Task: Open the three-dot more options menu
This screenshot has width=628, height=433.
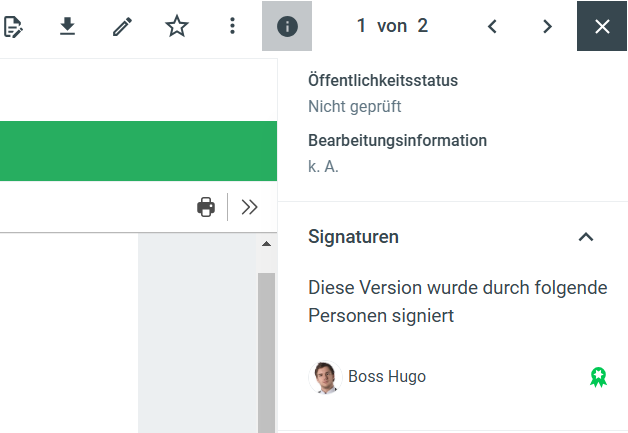Action: click(x=232, y=26)
